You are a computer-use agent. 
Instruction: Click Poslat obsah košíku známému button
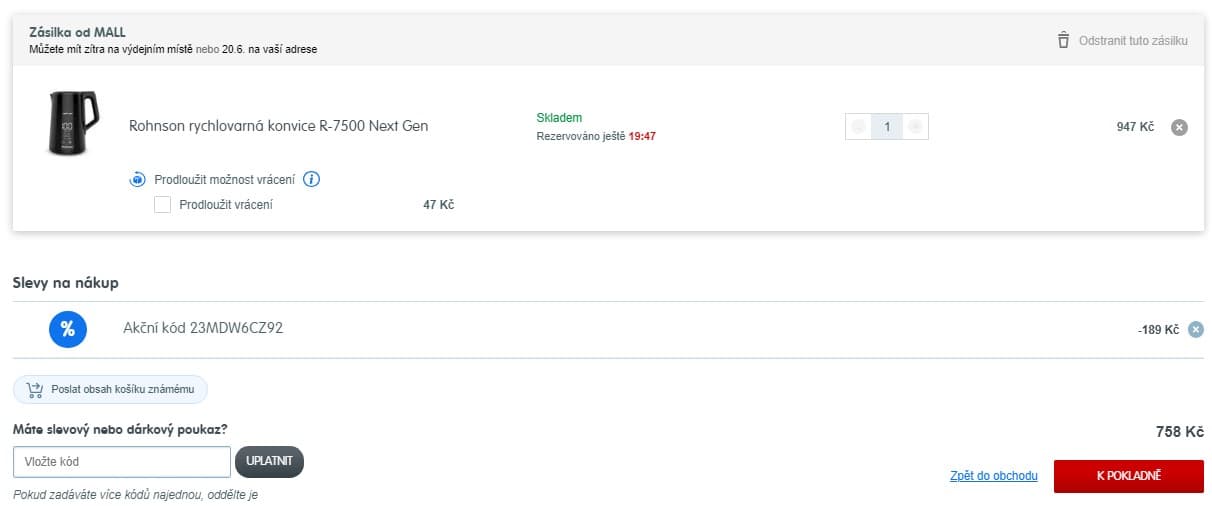pyautogui.click(x=110, y=390)
